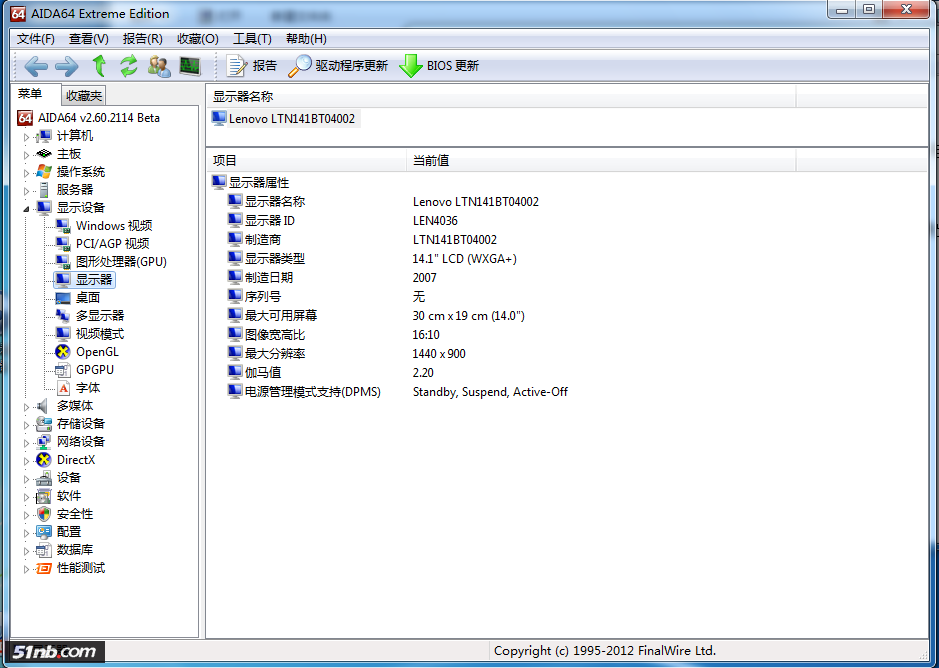Open the sensor monitor toolbar icon
Image resolution: width=939 pixels, height=668 pixels.
[x=188, y=66]
